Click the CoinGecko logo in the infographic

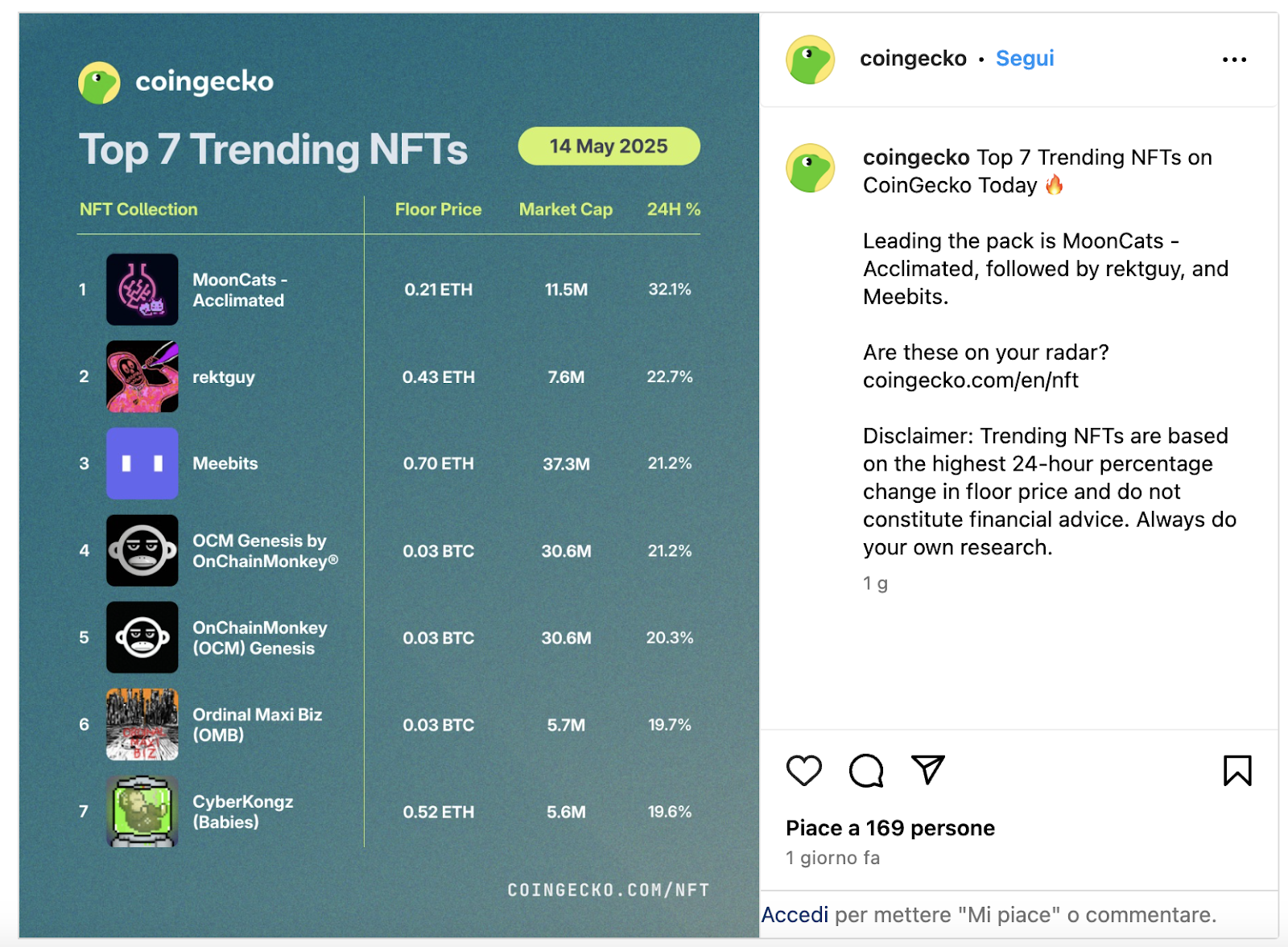tap(99, 83)
